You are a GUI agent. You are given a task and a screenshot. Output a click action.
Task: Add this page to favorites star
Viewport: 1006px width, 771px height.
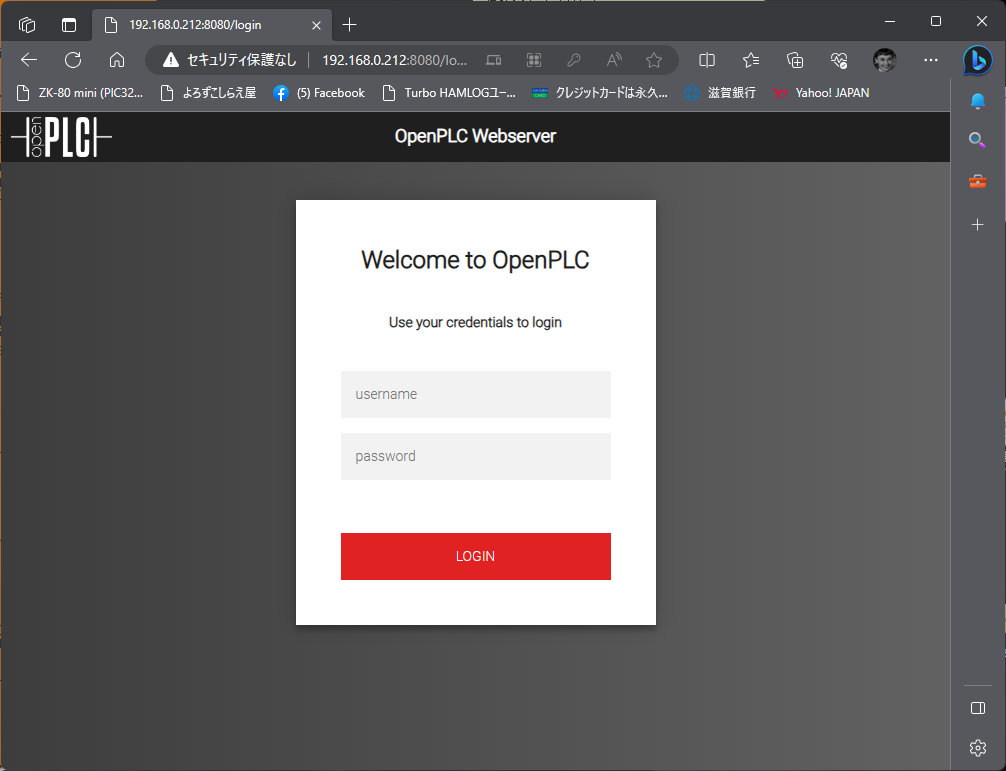coord(654,60)
